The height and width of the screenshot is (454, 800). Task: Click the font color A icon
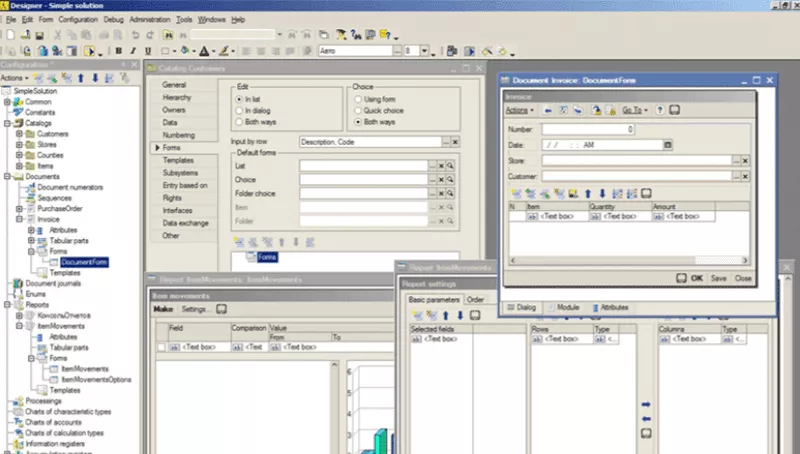(204, 51)
